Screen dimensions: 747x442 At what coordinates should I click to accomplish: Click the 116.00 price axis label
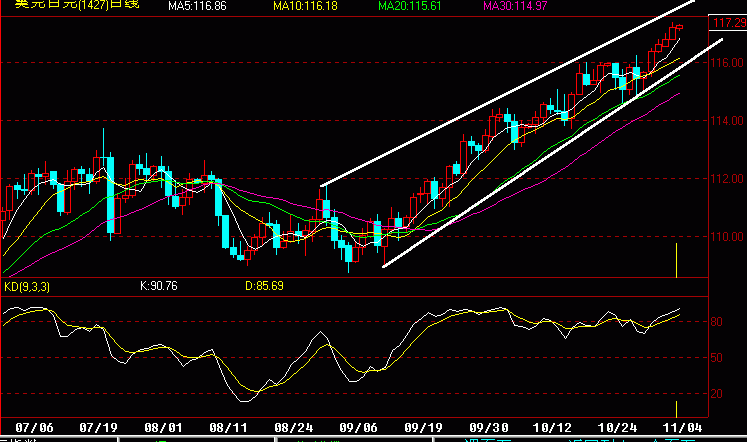[727, 63]
